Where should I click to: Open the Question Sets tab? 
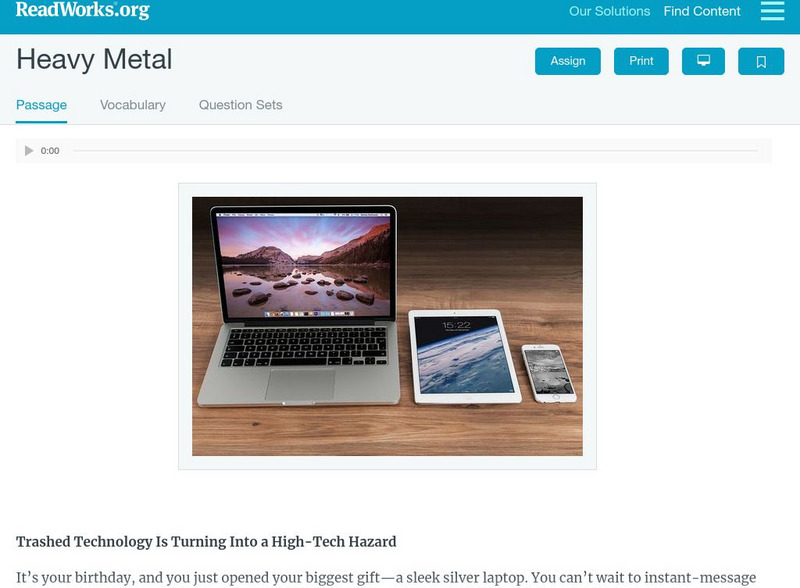click(x=240, y=105)
